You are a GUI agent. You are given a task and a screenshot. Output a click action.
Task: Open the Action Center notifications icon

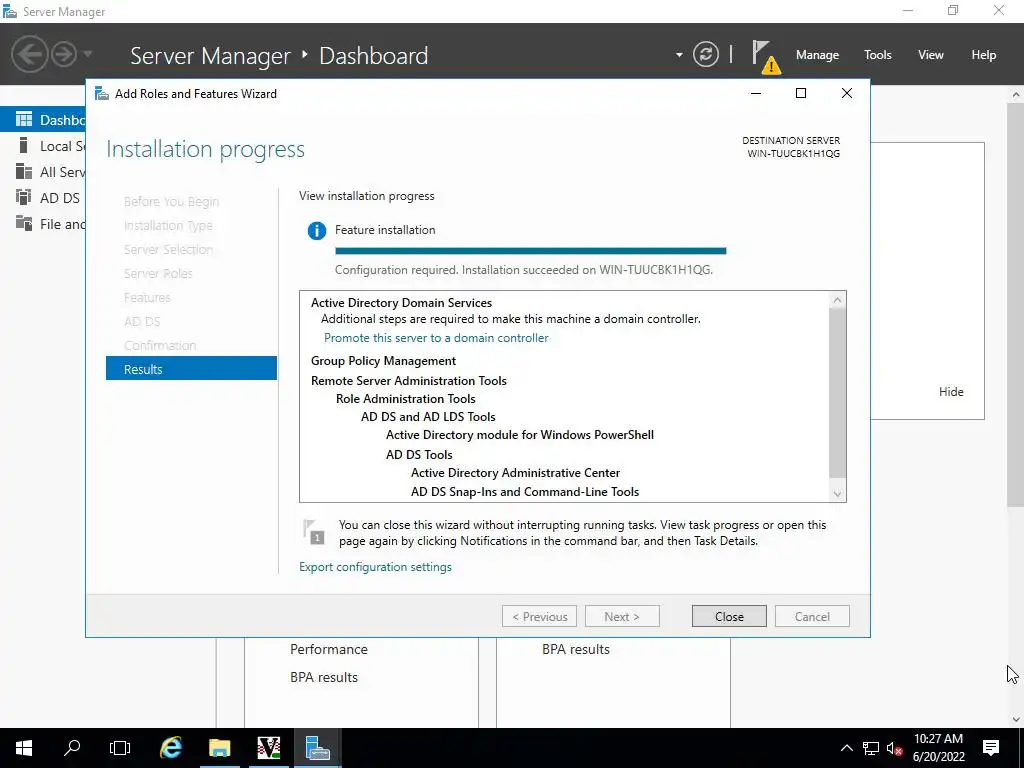991,748
